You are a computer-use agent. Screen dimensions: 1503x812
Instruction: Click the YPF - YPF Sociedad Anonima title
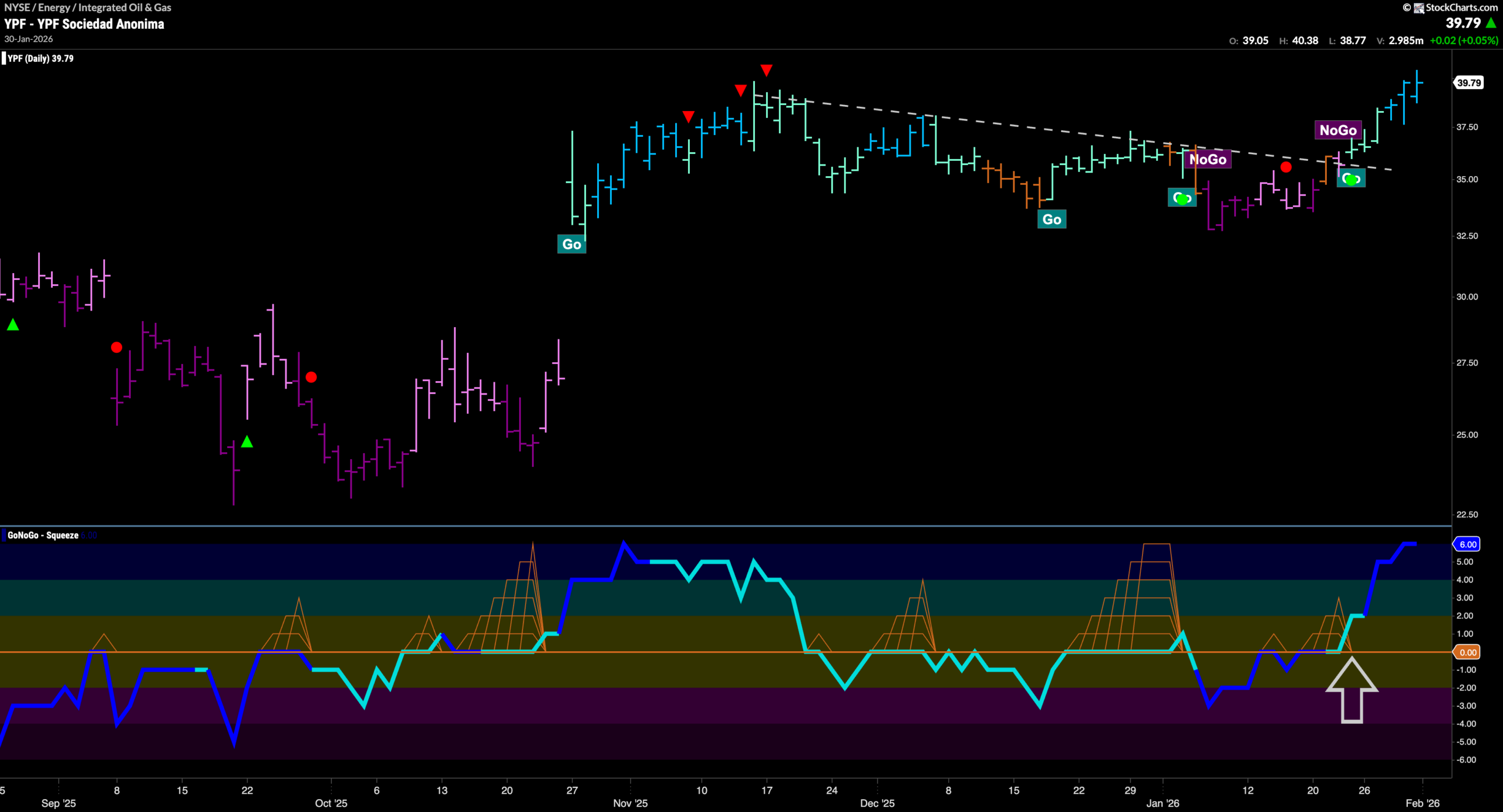84,24
